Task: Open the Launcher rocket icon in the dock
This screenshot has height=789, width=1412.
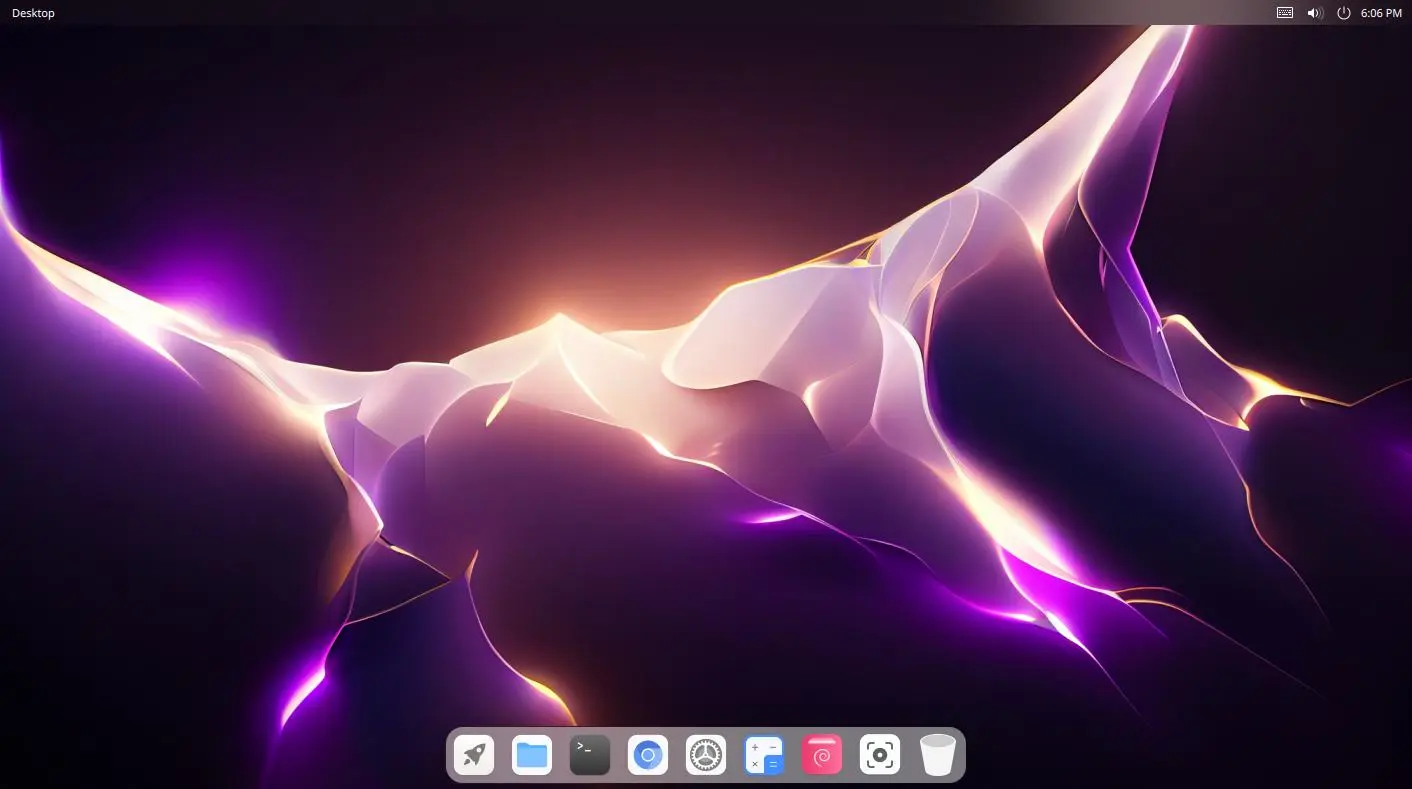Action: (474, 755)
